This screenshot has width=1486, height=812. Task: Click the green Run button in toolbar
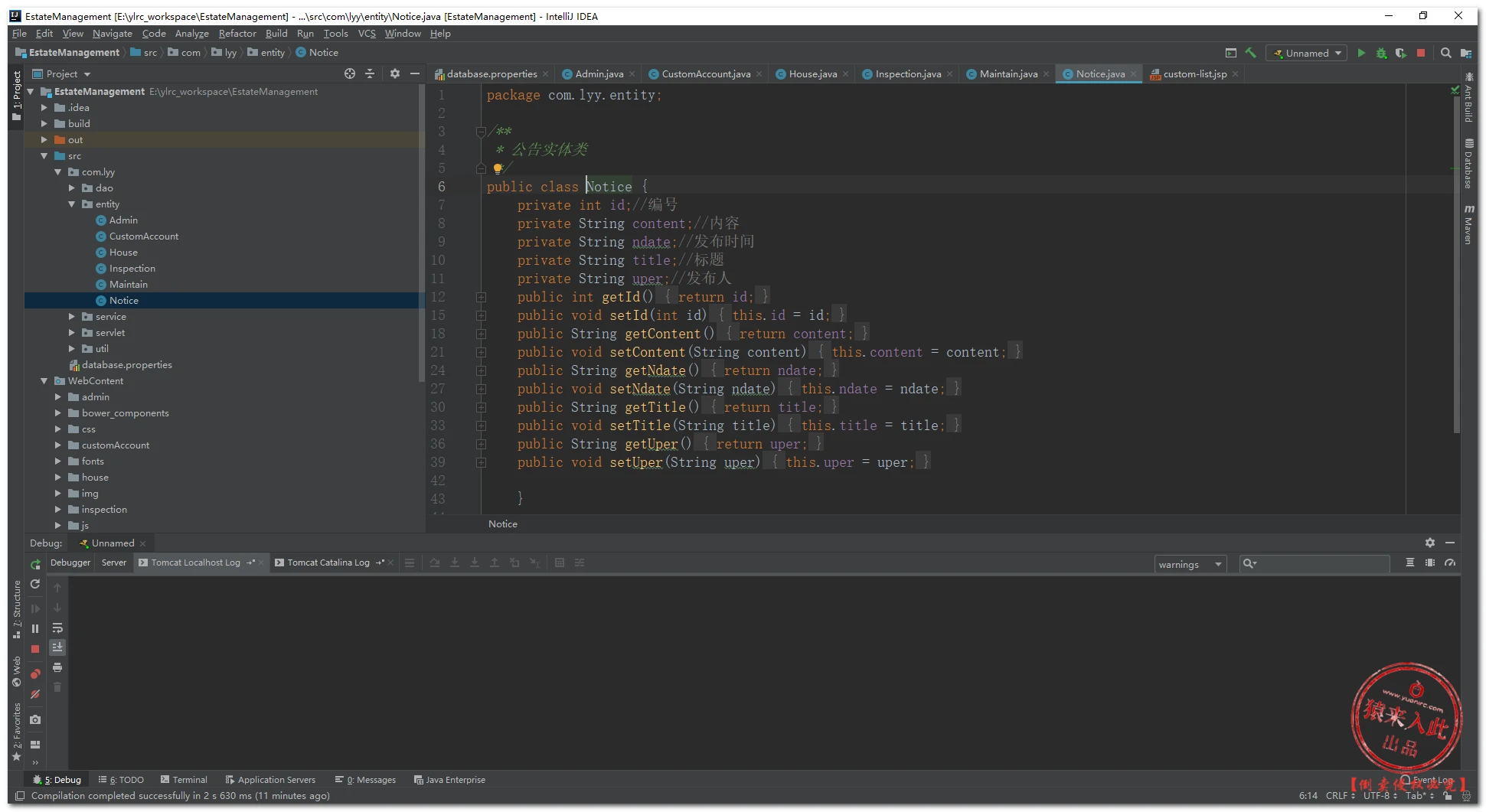(x=1361, y=53)
